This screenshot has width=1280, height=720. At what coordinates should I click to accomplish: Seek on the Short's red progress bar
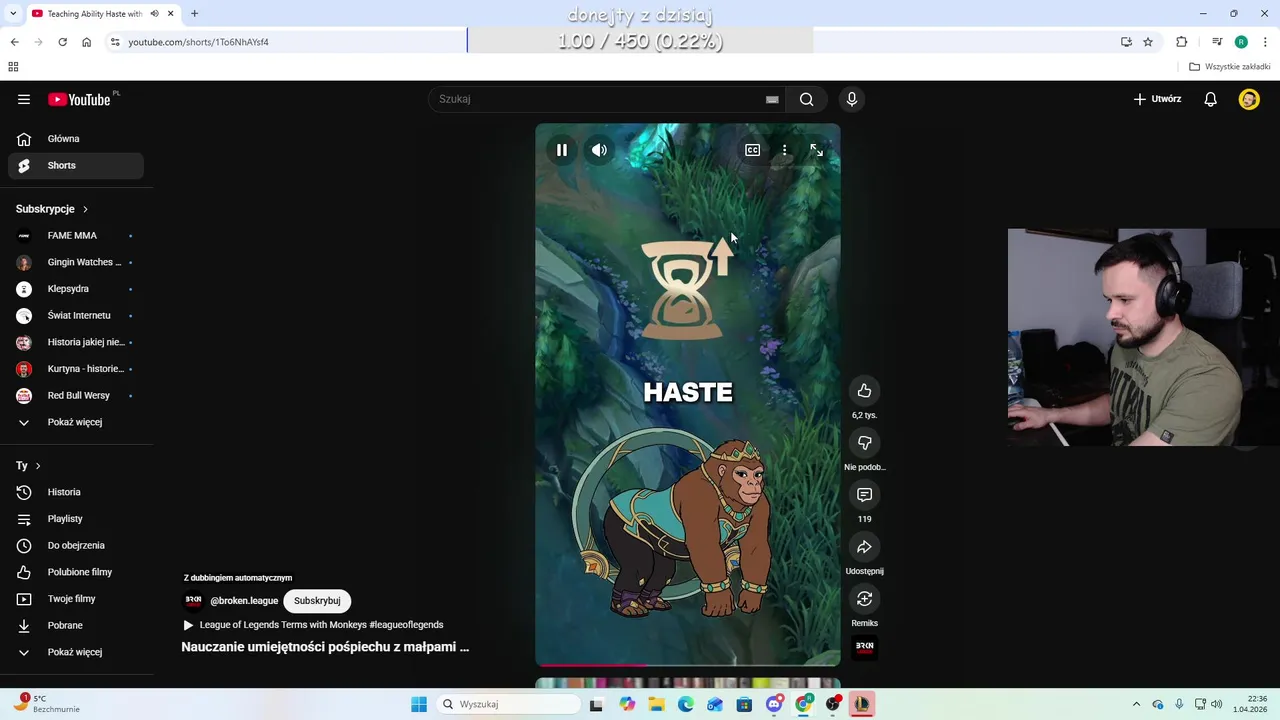point(688,663)
